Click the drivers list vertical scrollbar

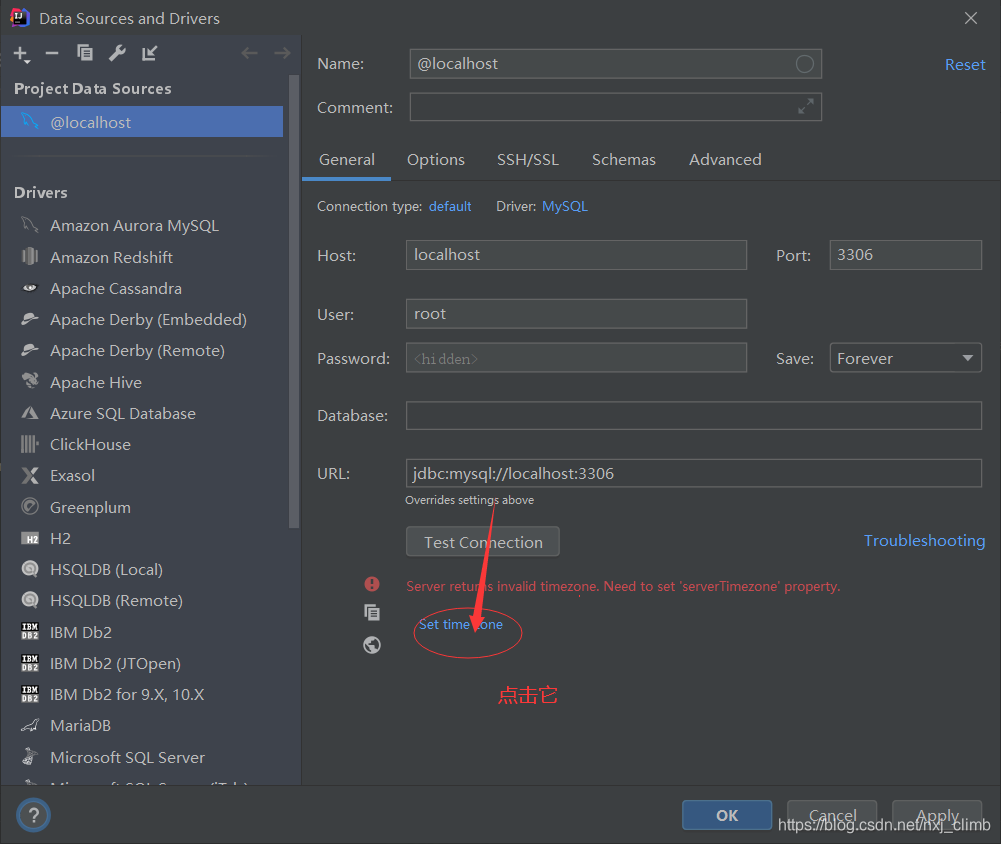point(294,301)
